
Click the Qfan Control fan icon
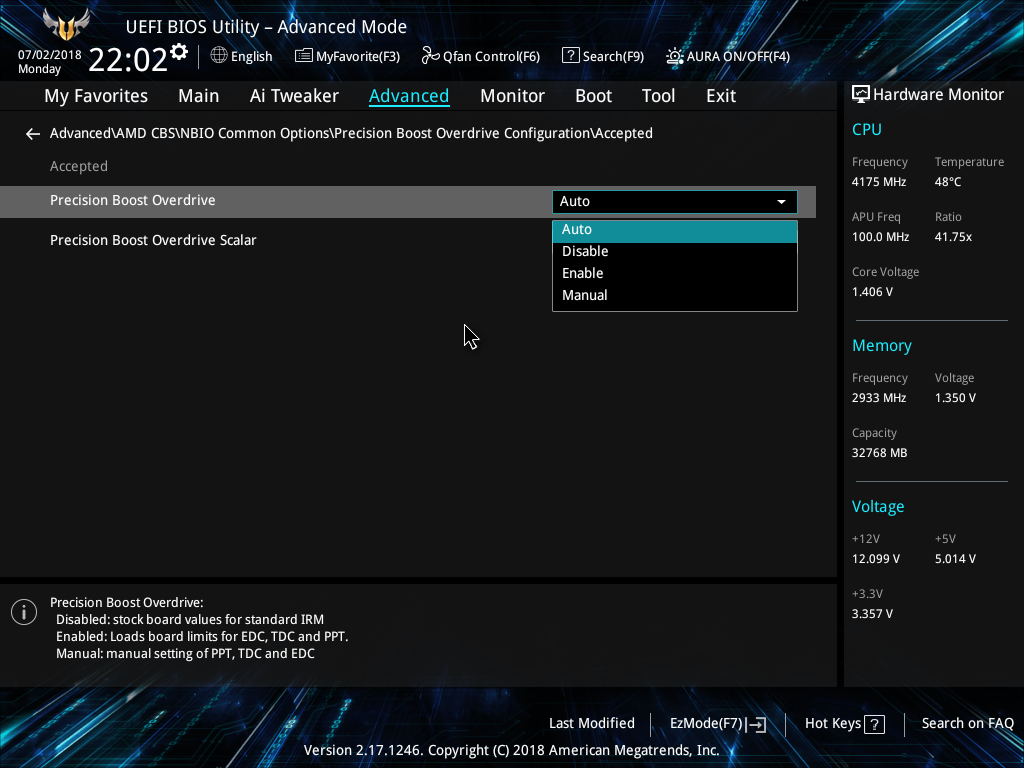pos(430,56)
